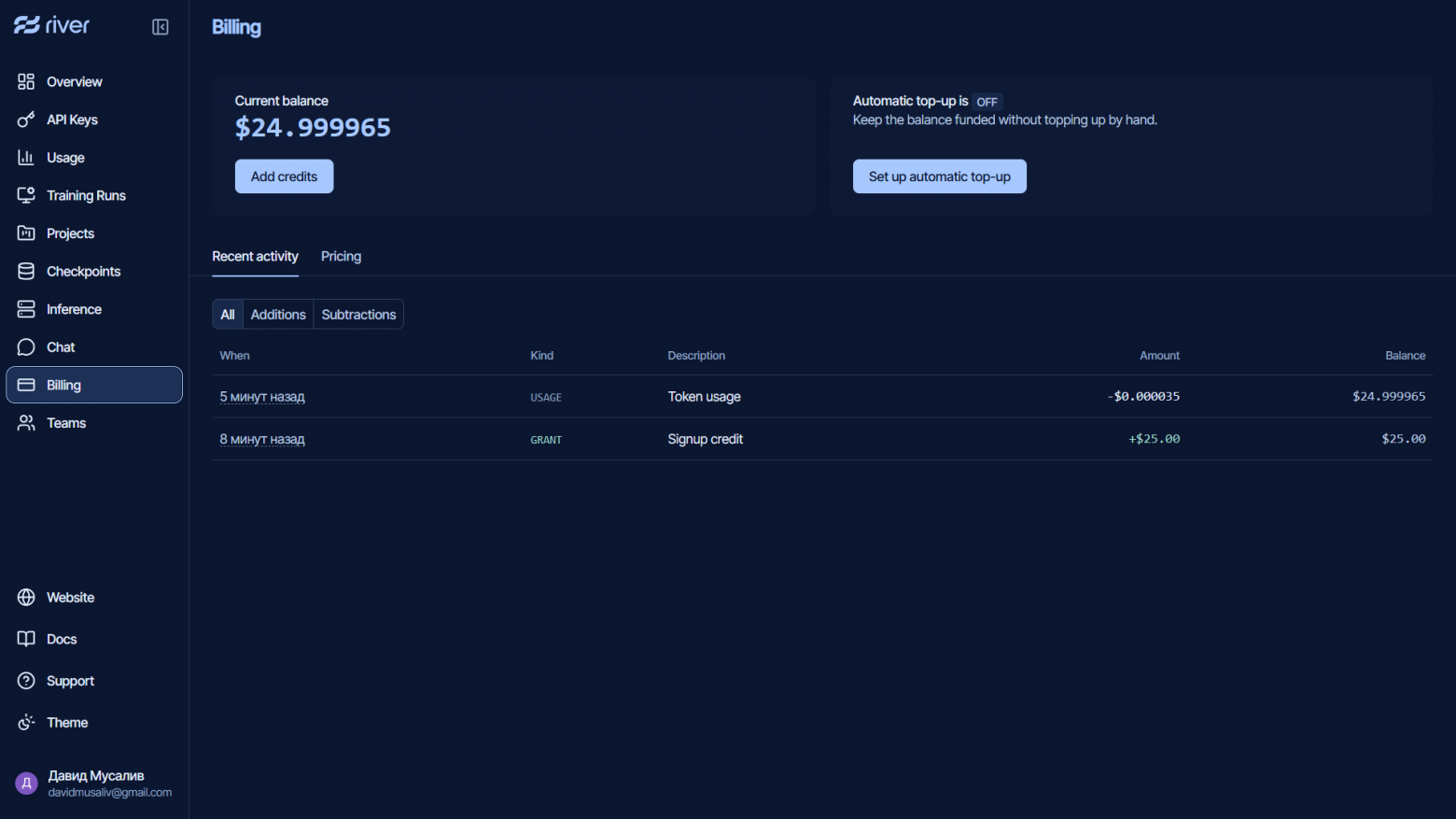Viewport: 1456px width, 819px height.
Task: Click the davidmusaliv@gmail.com account email
Action: click(x=110, y=793)
